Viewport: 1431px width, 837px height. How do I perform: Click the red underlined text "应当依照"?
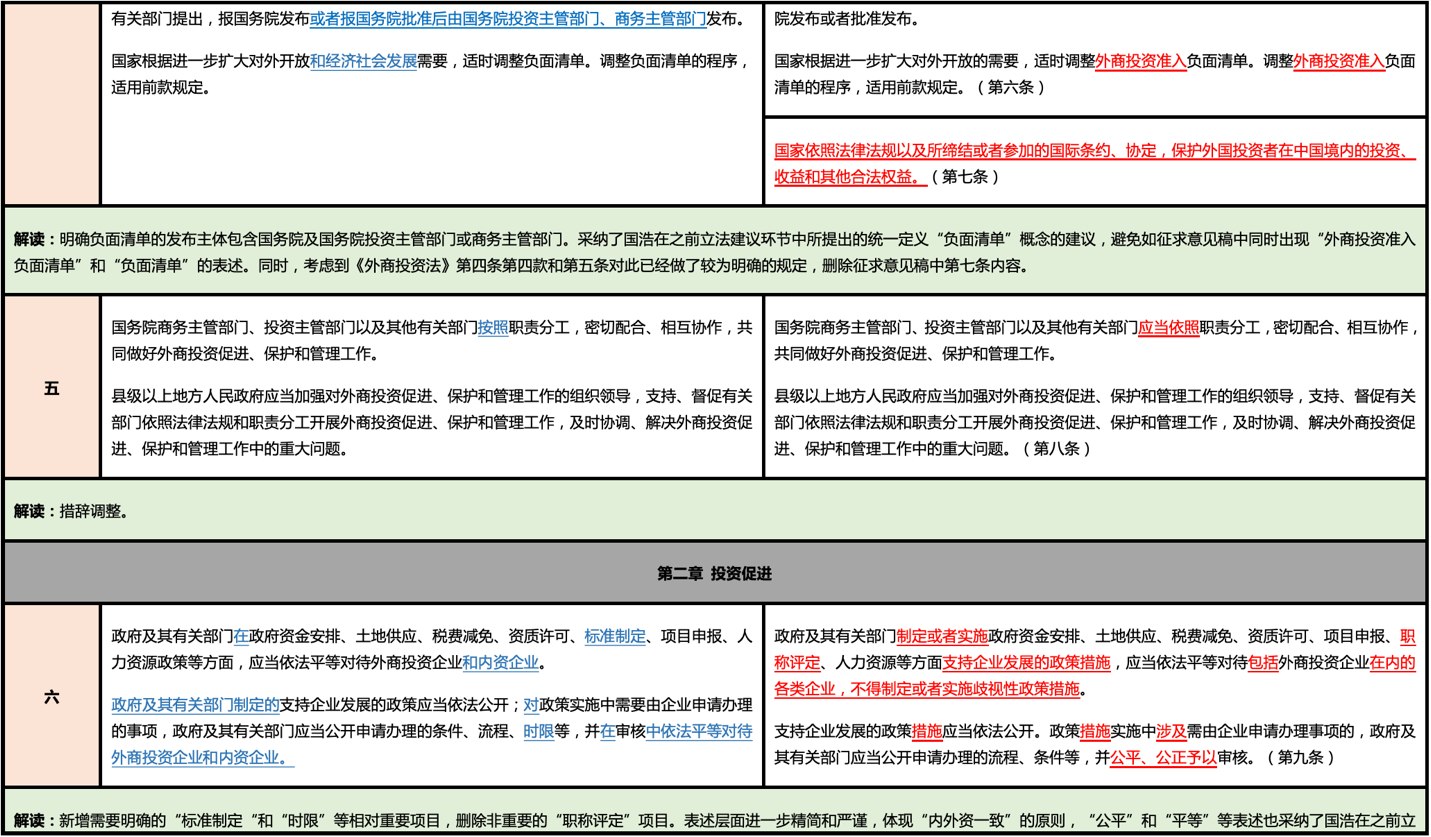tap(1168, 327)
